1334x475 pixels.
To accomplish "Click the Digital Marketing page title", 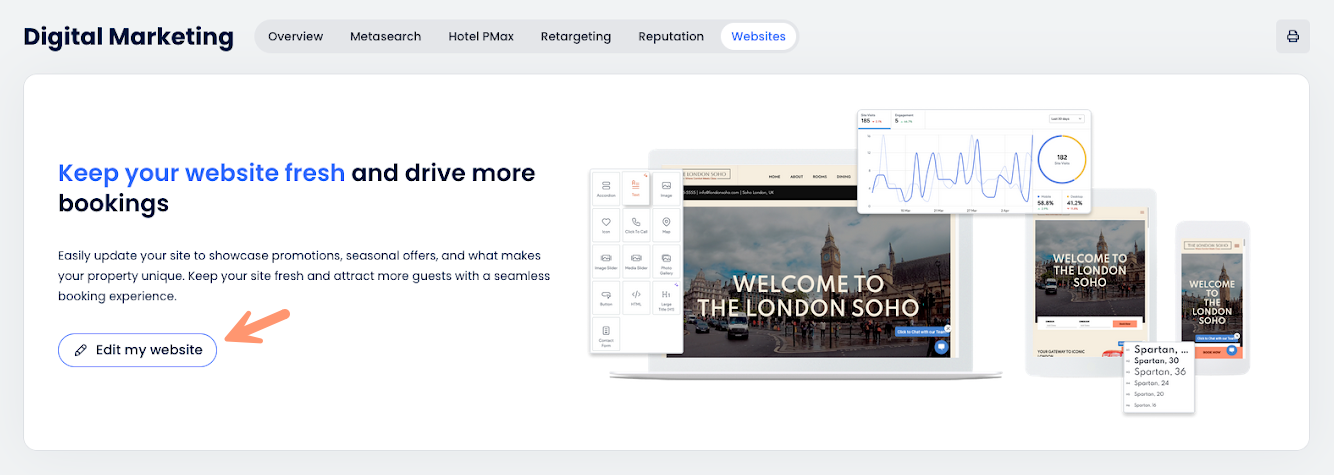I will point(128,37).
